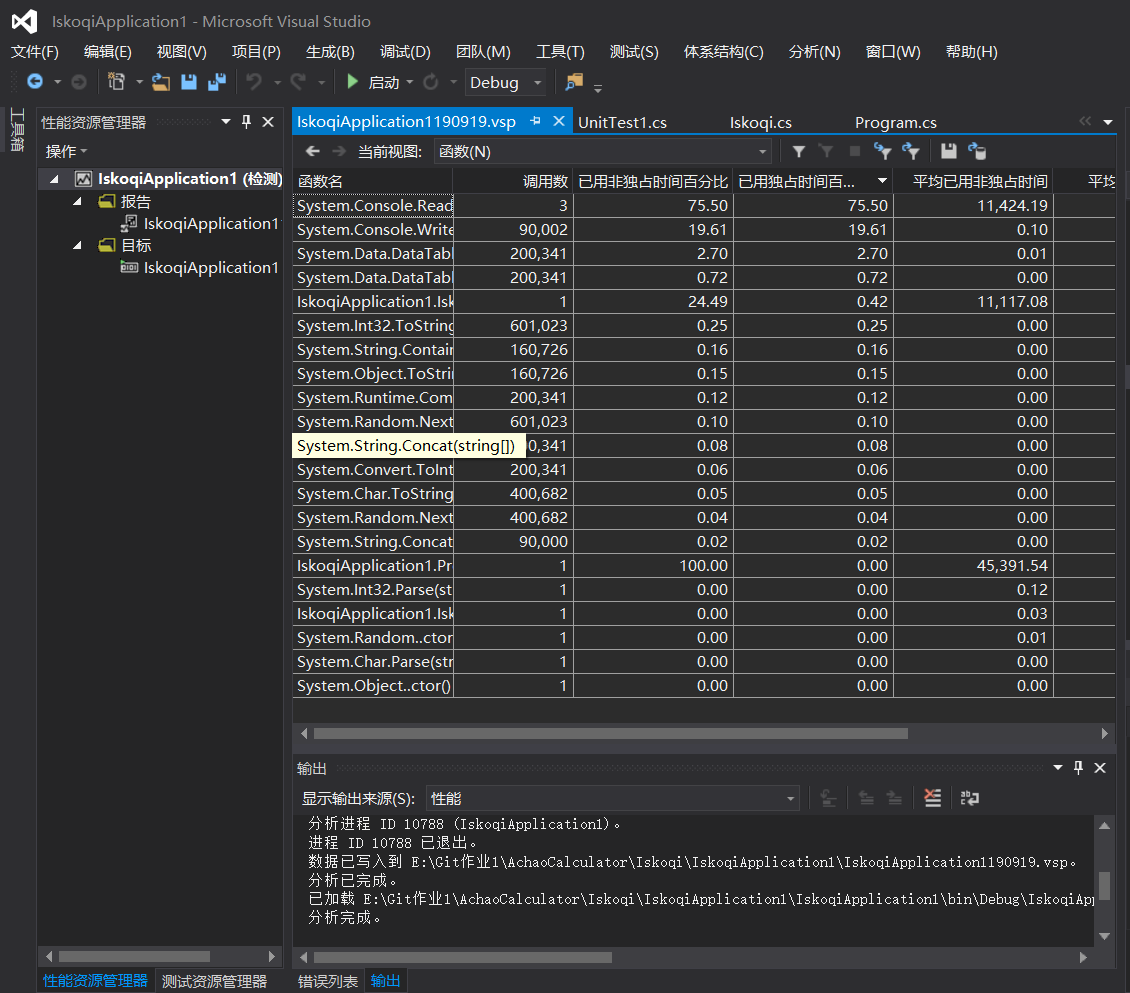Close the 性能资源管理器 panel

point(268,122)
